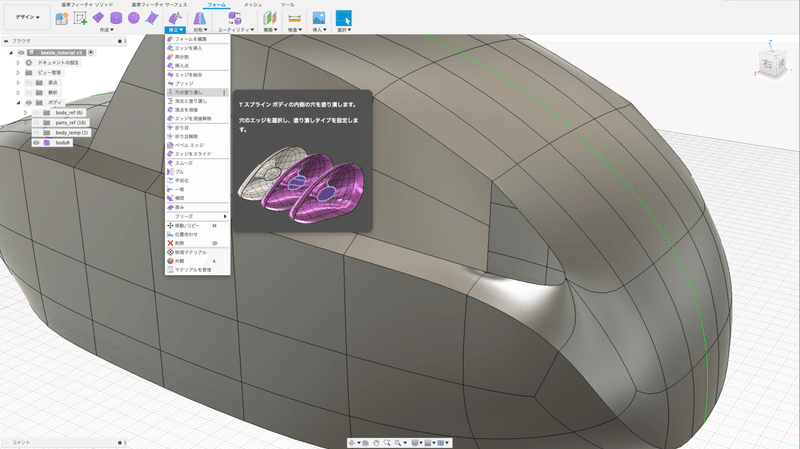Image resolution: width=800 pixels, height=449 pixels.
Task: Click the Create Form icon in toolbar
Action: (x=62, y=18)
